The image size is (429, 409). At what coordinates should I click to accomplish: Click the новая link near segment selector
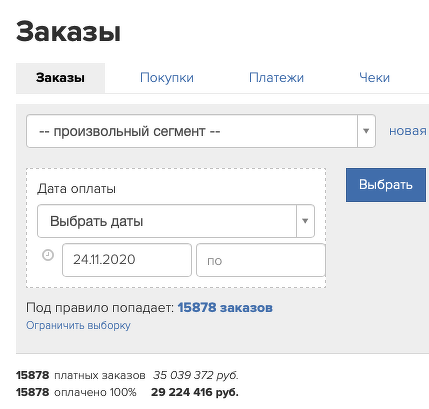tap(408, 131)
